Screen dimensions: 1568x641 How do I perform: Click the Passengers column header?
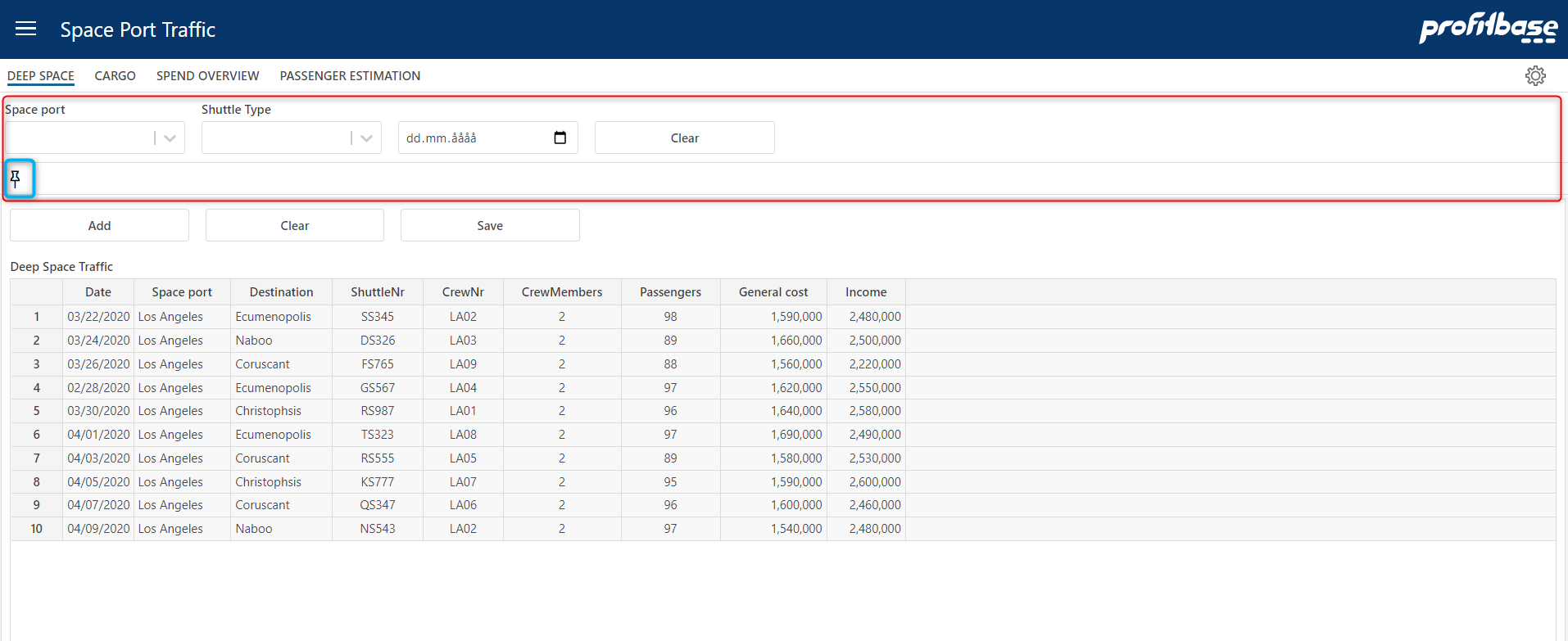(670, 292)
